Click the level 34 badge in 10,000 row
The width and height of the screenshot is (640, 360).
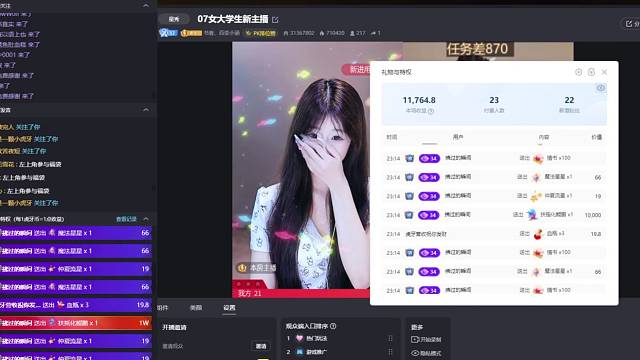point(429,215)
